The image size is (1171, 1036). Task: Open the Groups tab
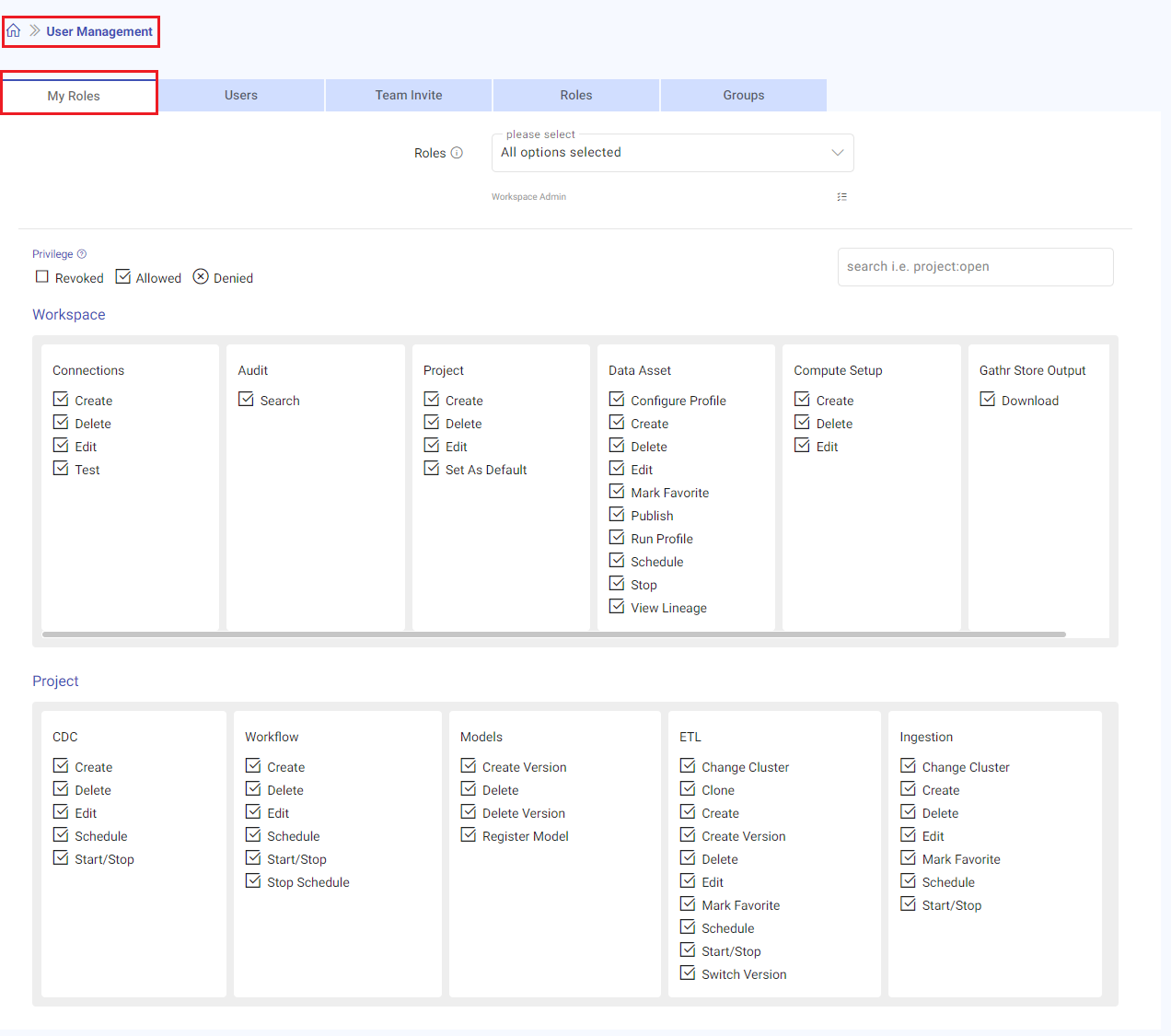point(742,95)
